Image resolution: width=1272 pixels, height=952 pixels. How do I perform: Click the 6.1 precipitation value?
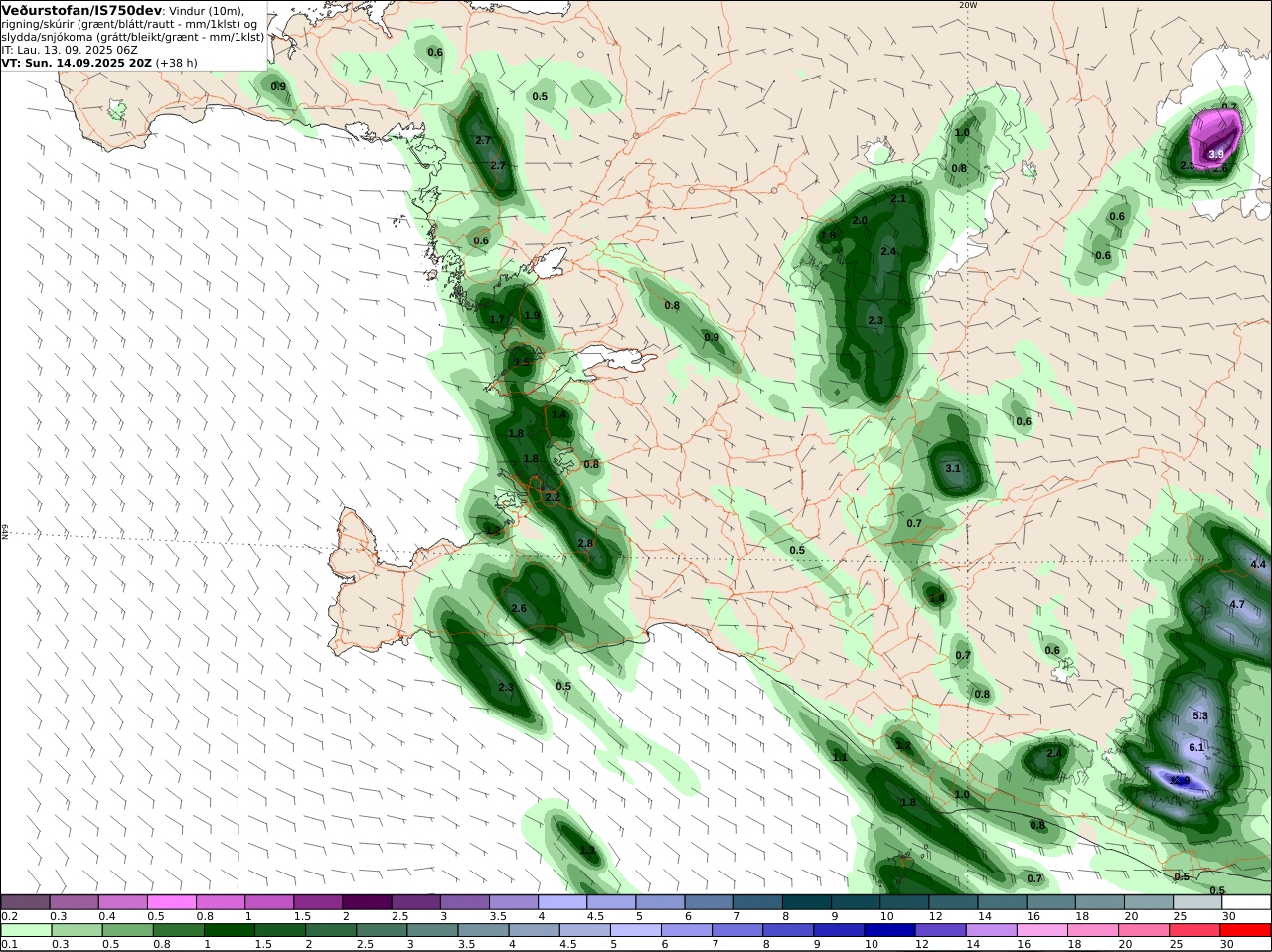coord(1196,747)
